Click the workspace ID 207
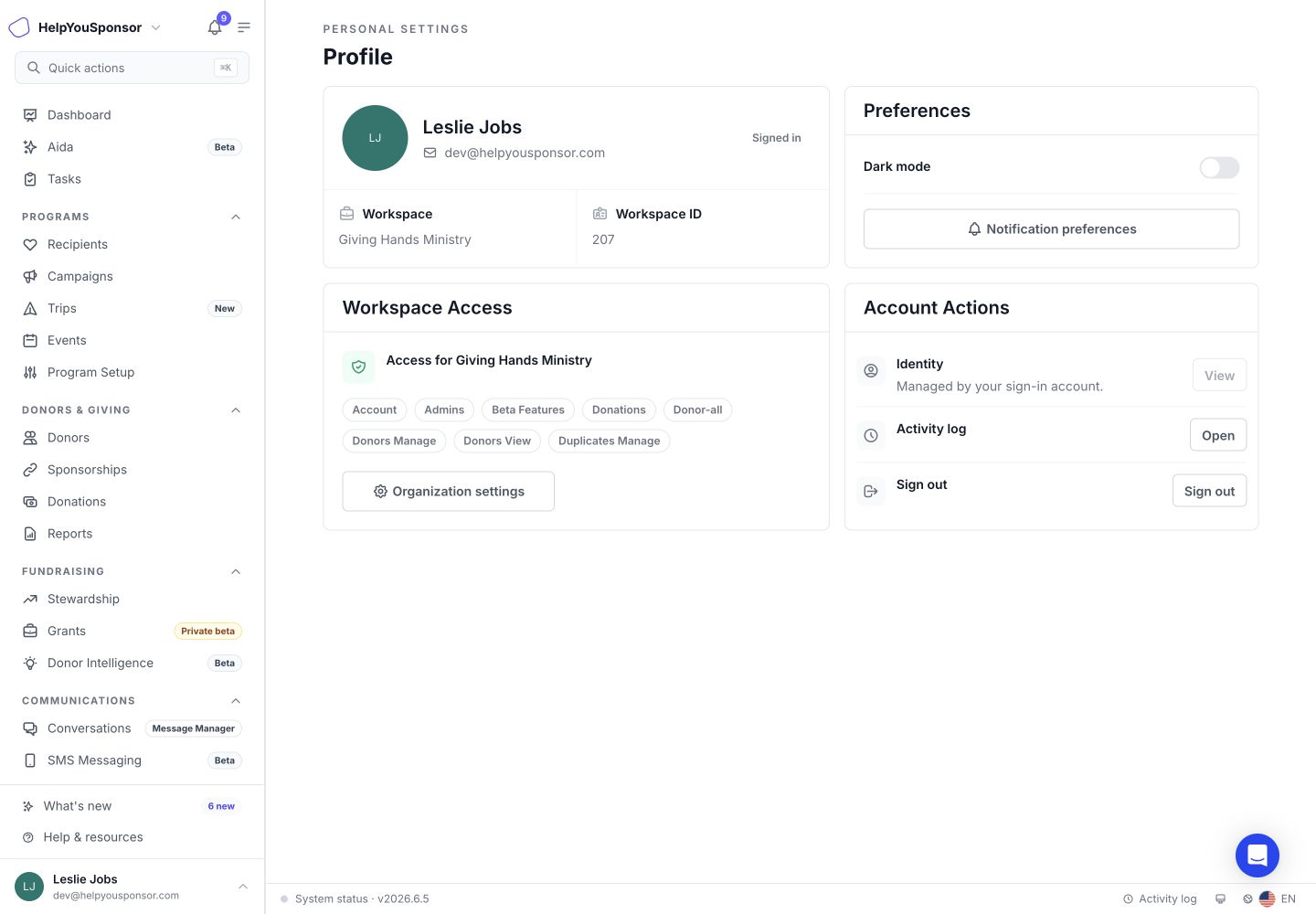Image resolution: width=1316 pixels, height=914 pixels. [603, 239]
